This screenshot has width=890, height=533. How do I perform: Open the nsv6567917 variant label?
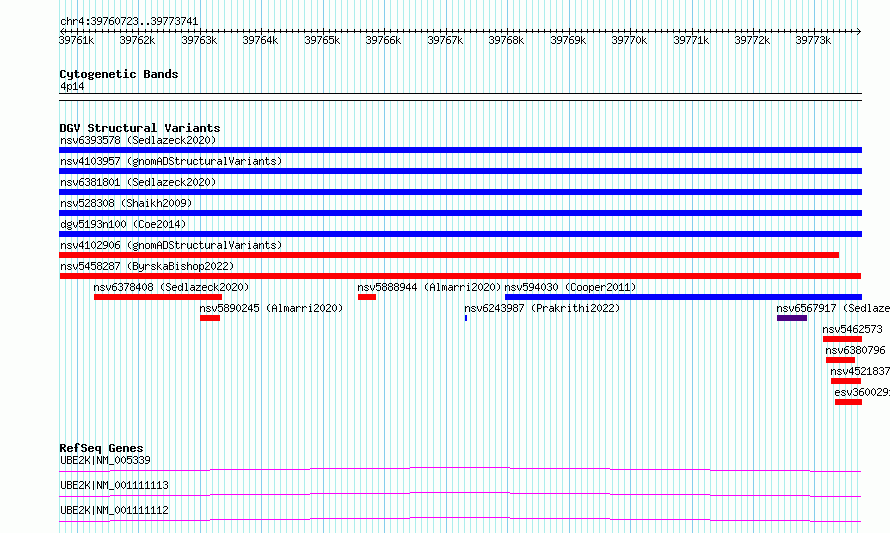point(833,308)
